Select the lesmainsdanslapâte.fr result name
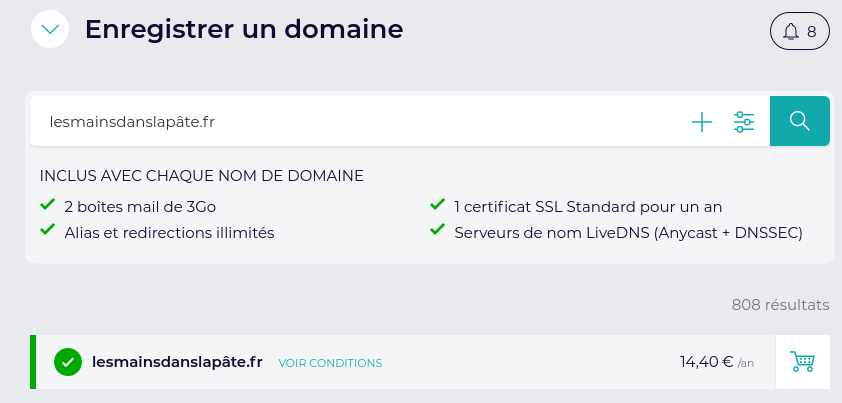The image size is (842, 403). 177,362
